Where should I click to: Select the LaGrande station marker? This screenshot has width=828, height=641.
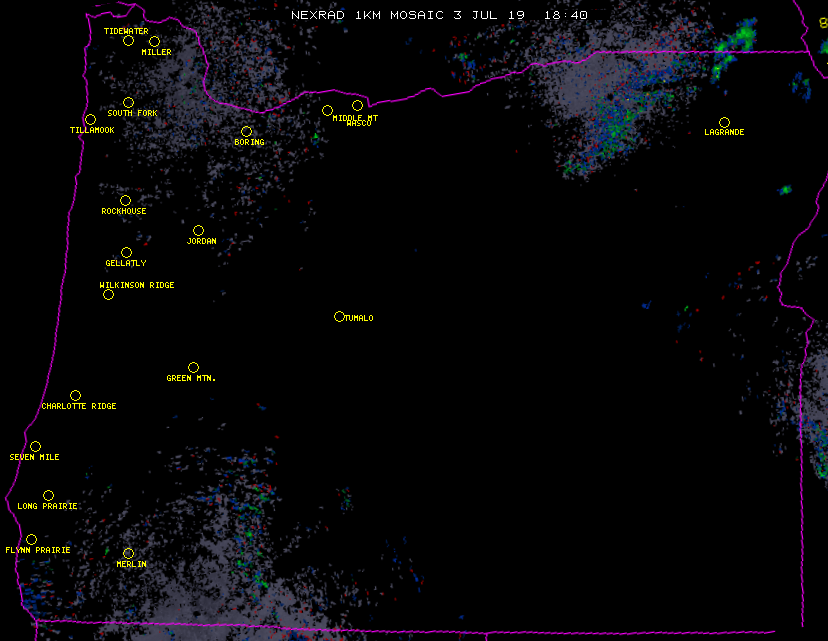point(724,122)
